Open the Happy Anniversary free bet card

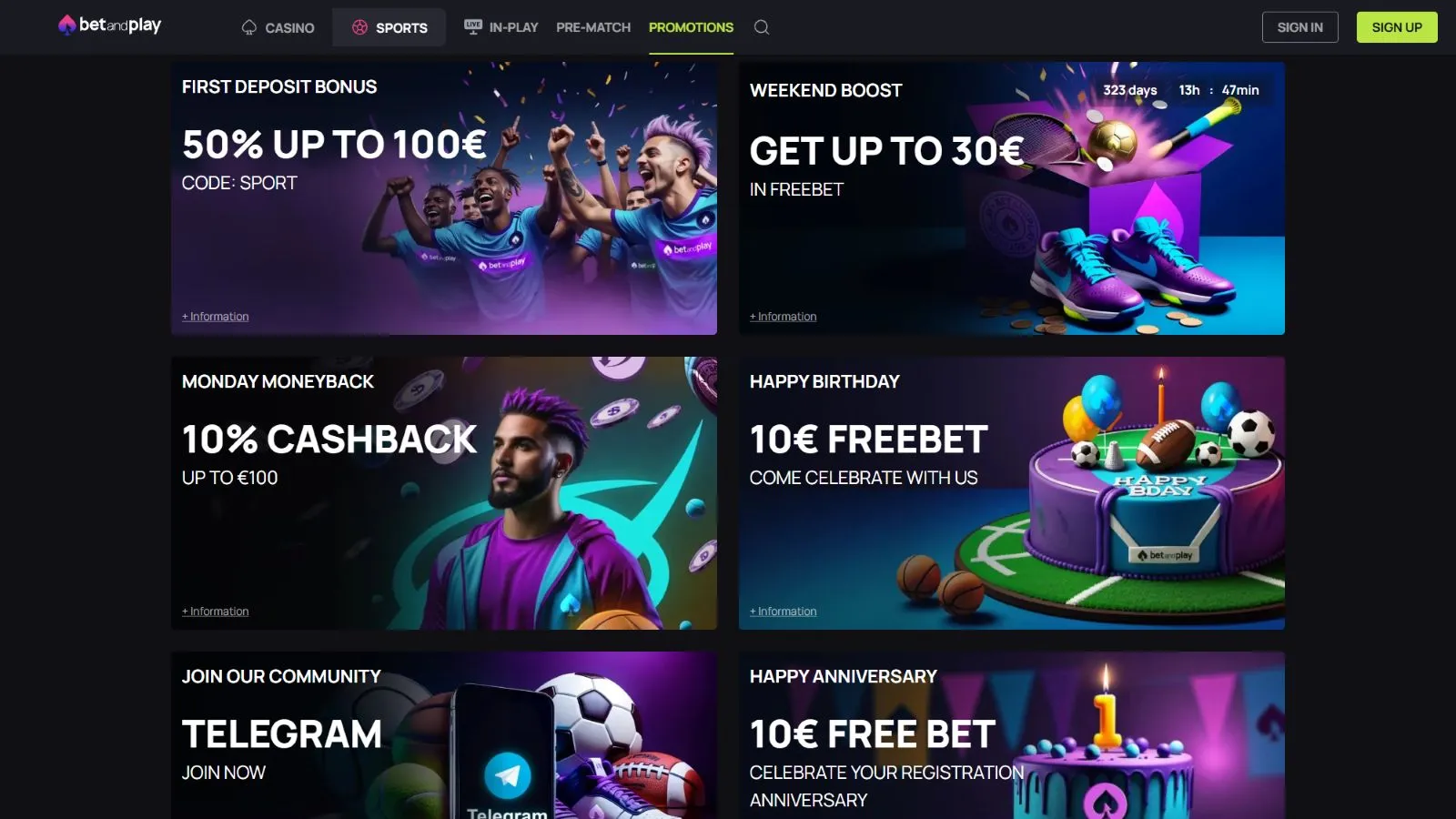coord(1012,735)
